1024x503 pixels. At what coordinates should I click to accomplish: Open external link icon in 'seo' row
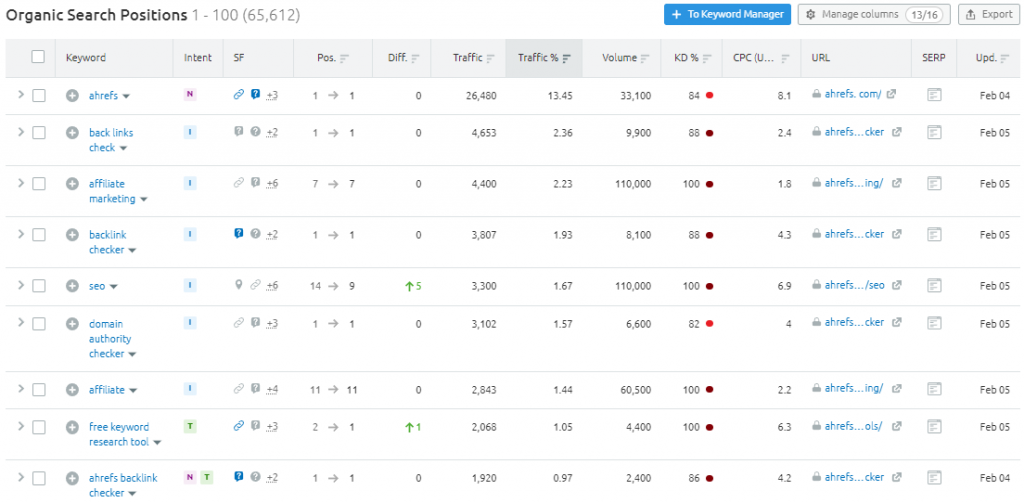coord(897,285)
